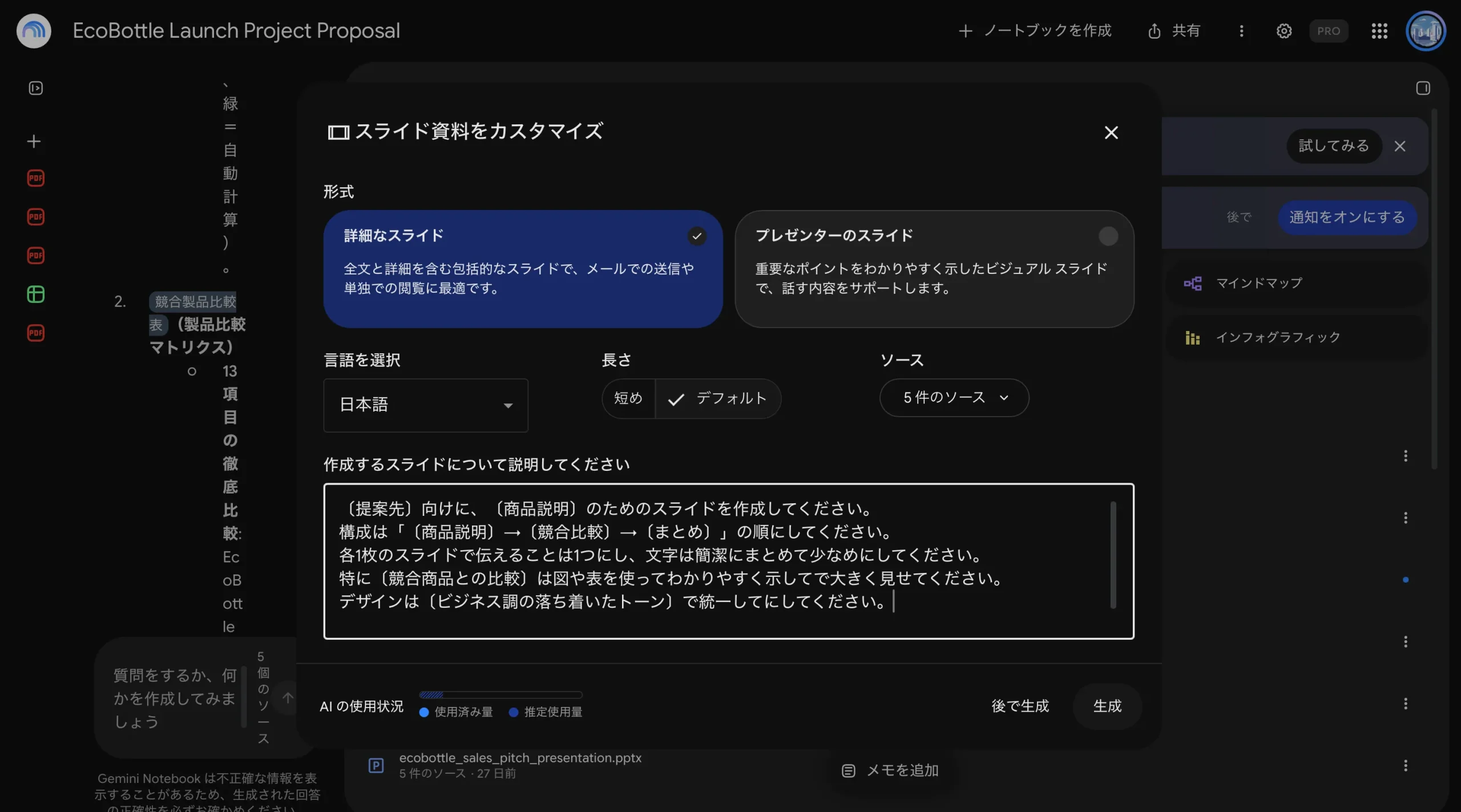
Task: Click the 使用済み量 legend label
Action: coord(463,712)
